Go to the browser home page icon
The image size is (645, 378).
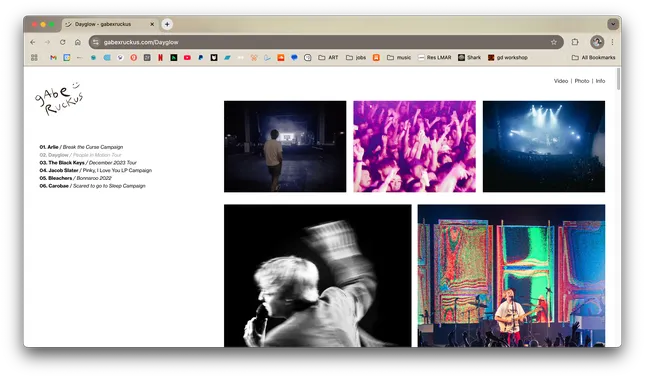click(x=78, y=42)
